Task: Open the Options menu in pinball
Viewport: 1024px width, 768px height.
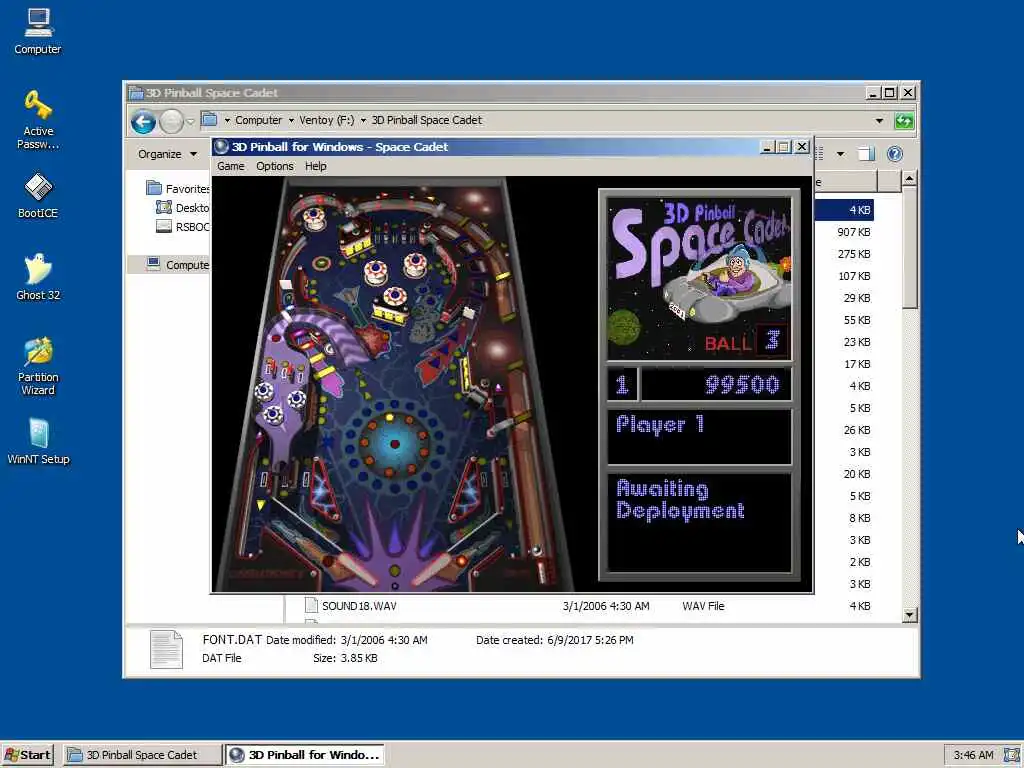Action: tap(274, 167)
